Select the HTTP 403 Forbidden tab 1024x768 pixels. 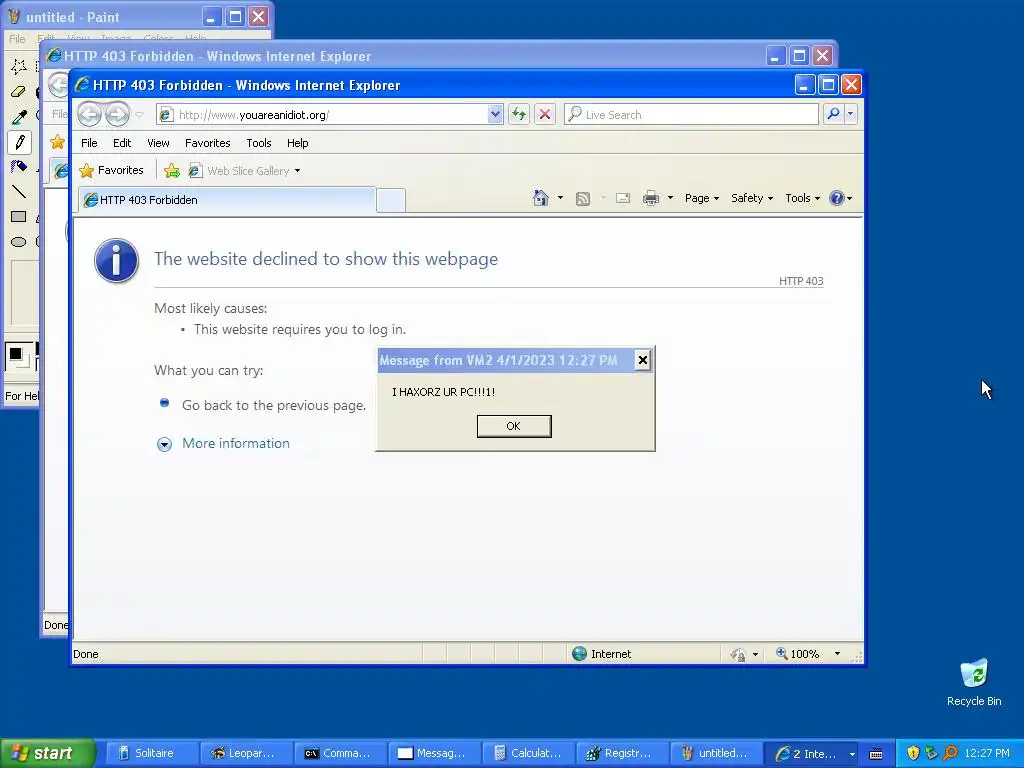pyautogui.click(x=227, y=200)
